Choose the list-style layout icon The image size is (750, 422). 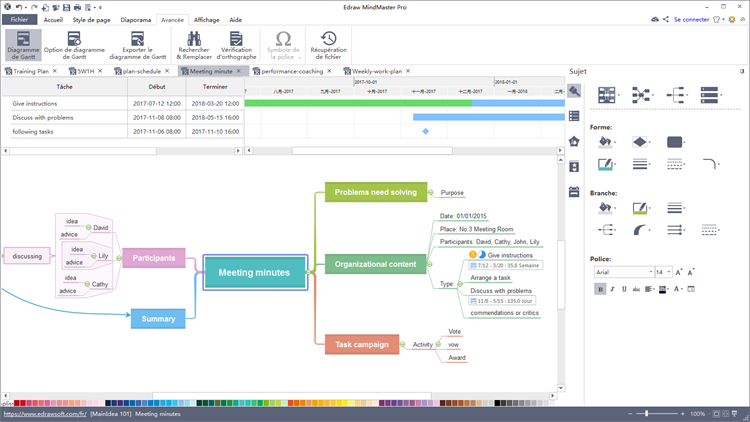pos(709,95)
